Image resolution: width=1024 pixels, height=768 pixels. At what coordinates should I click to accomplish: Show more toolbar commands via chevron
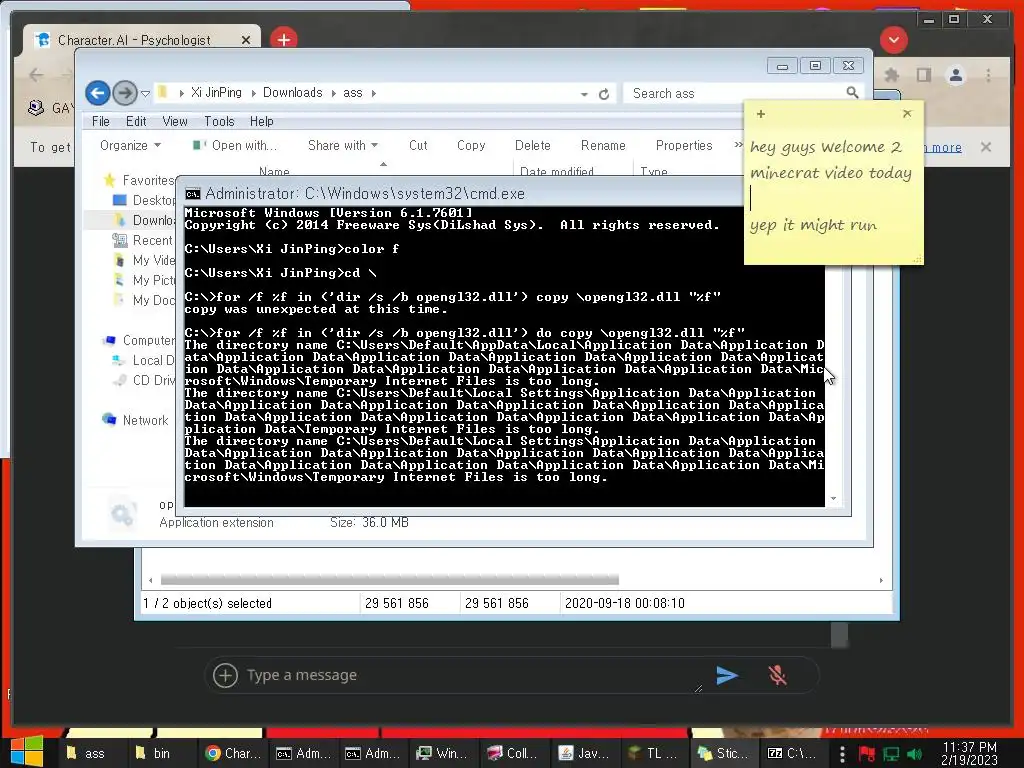pyautogui.click(x=738, y=145)
